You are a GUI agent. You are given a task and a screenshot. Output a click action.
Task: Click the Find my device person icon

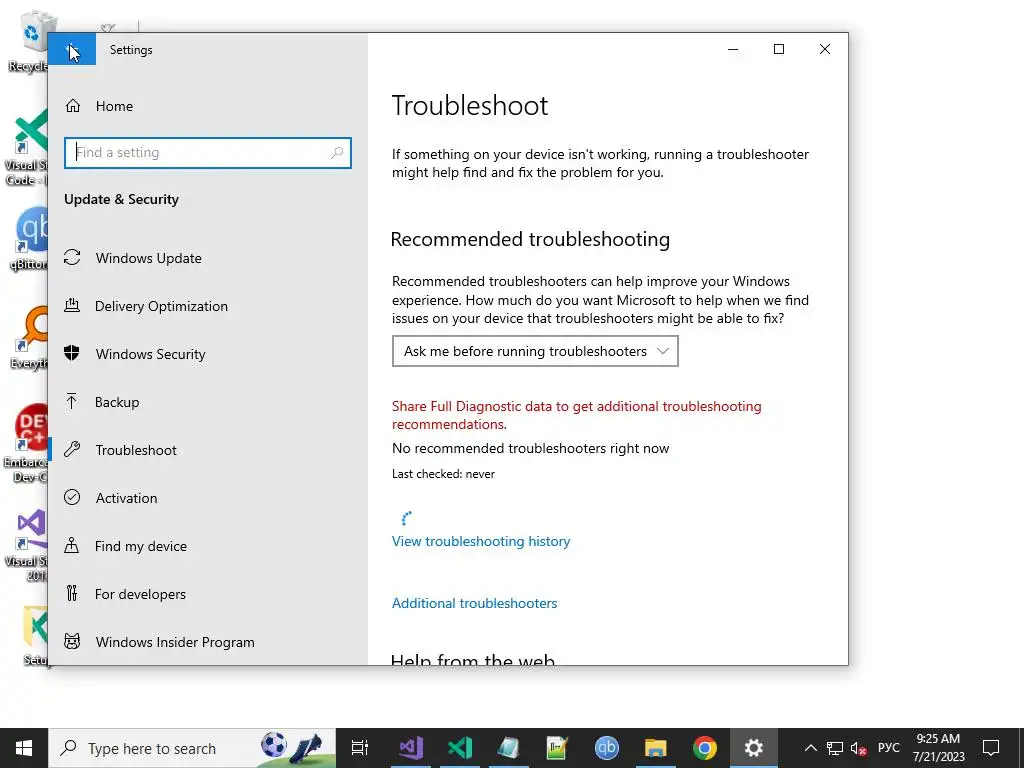tap(72, 545)
